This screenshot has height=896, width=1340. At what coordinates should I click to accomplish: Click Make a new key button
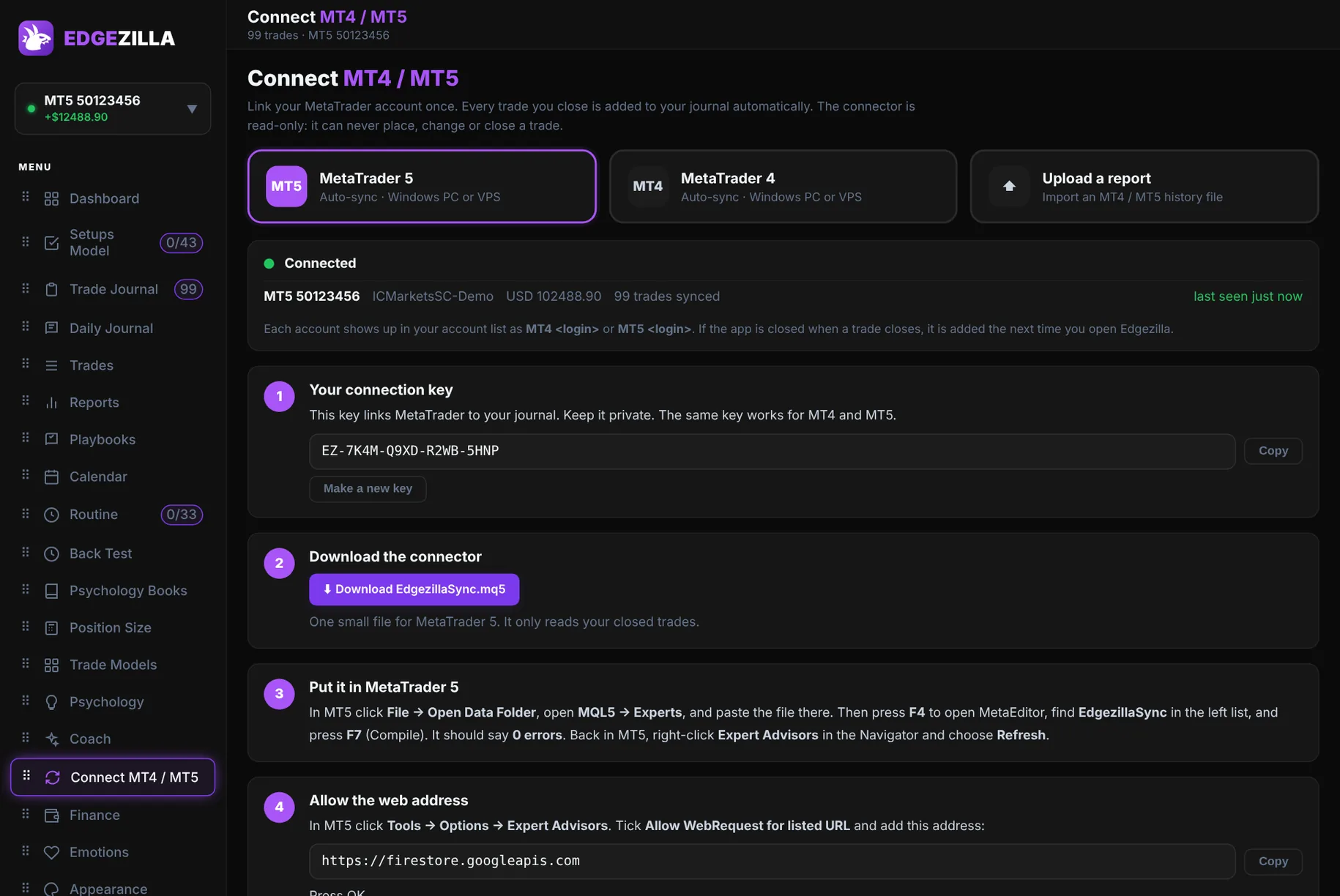click(x=368, y=488)
